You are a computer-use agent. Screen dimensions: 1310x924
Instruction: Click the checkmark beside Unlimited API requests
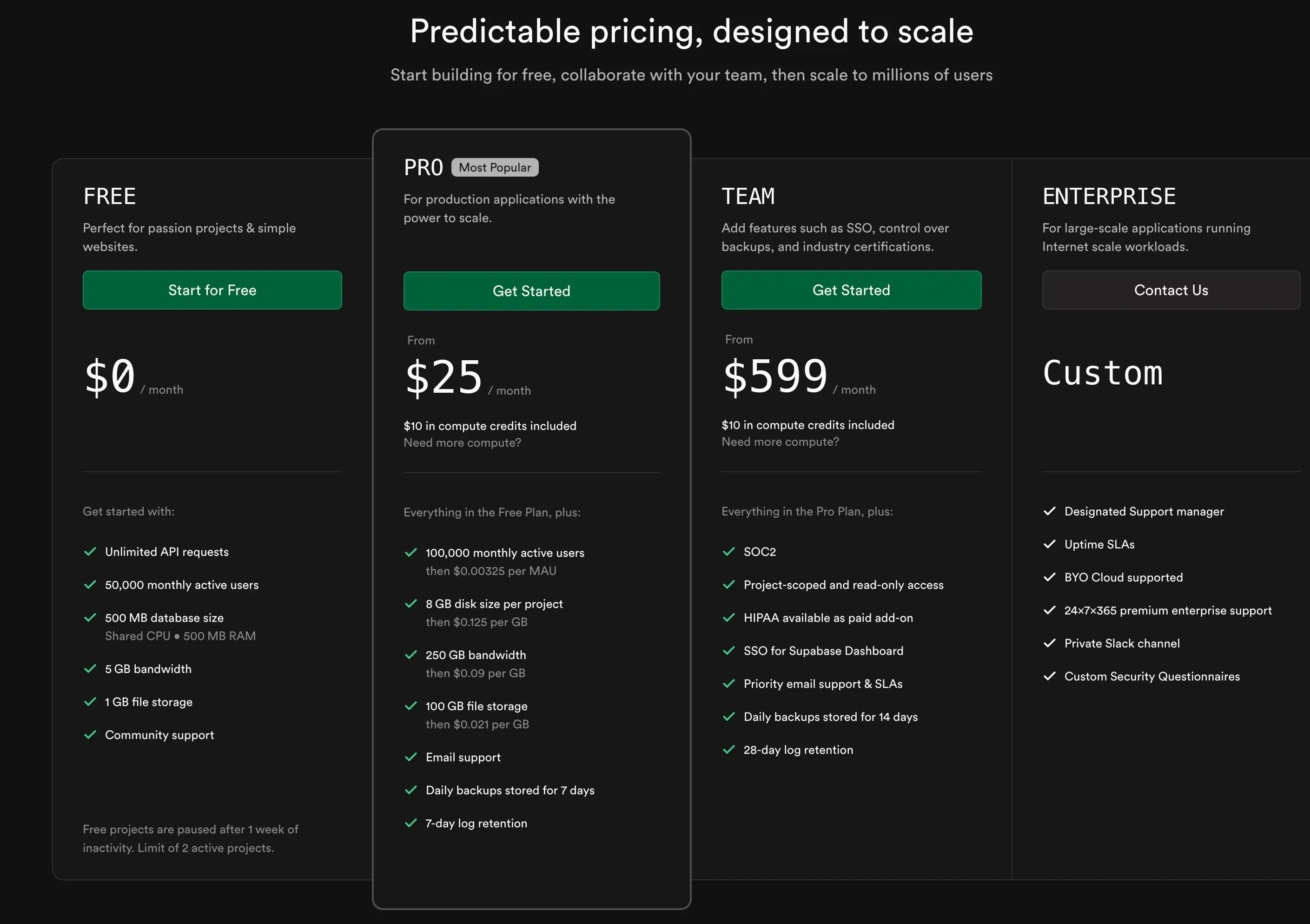point(90,552)
